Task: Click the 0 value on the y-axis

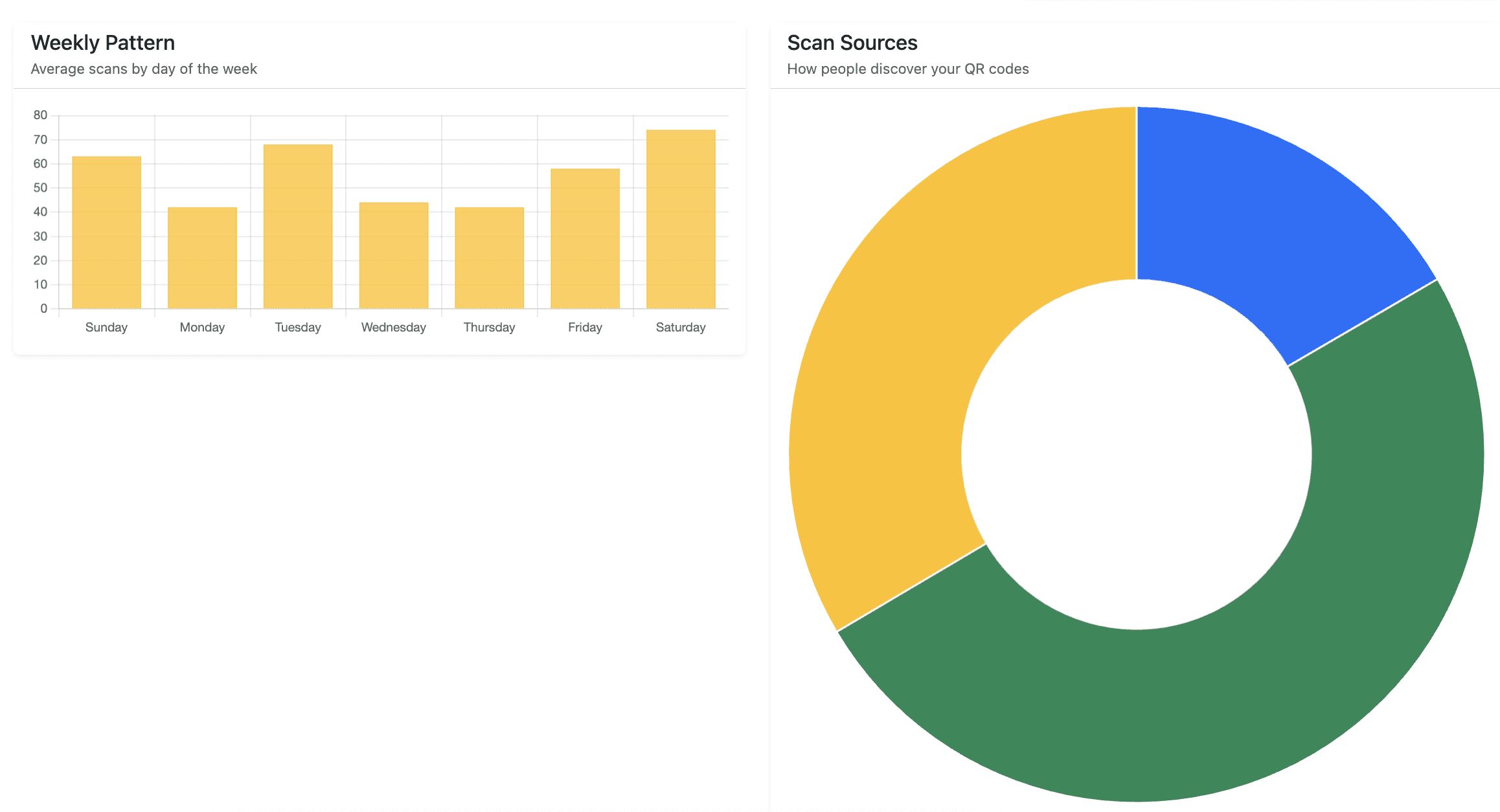Action: pos(43,308)
